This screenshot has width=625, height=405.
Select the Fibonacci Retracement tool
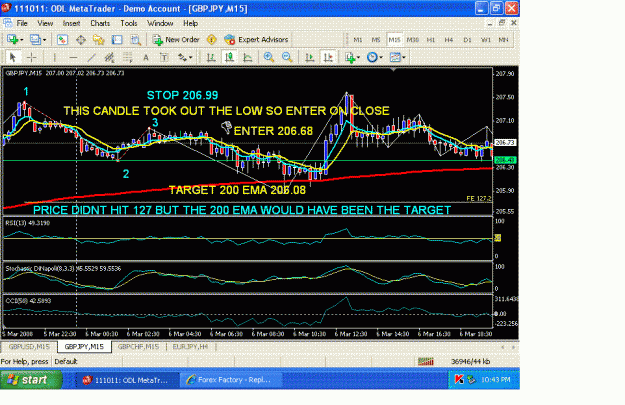pos(128,57)
